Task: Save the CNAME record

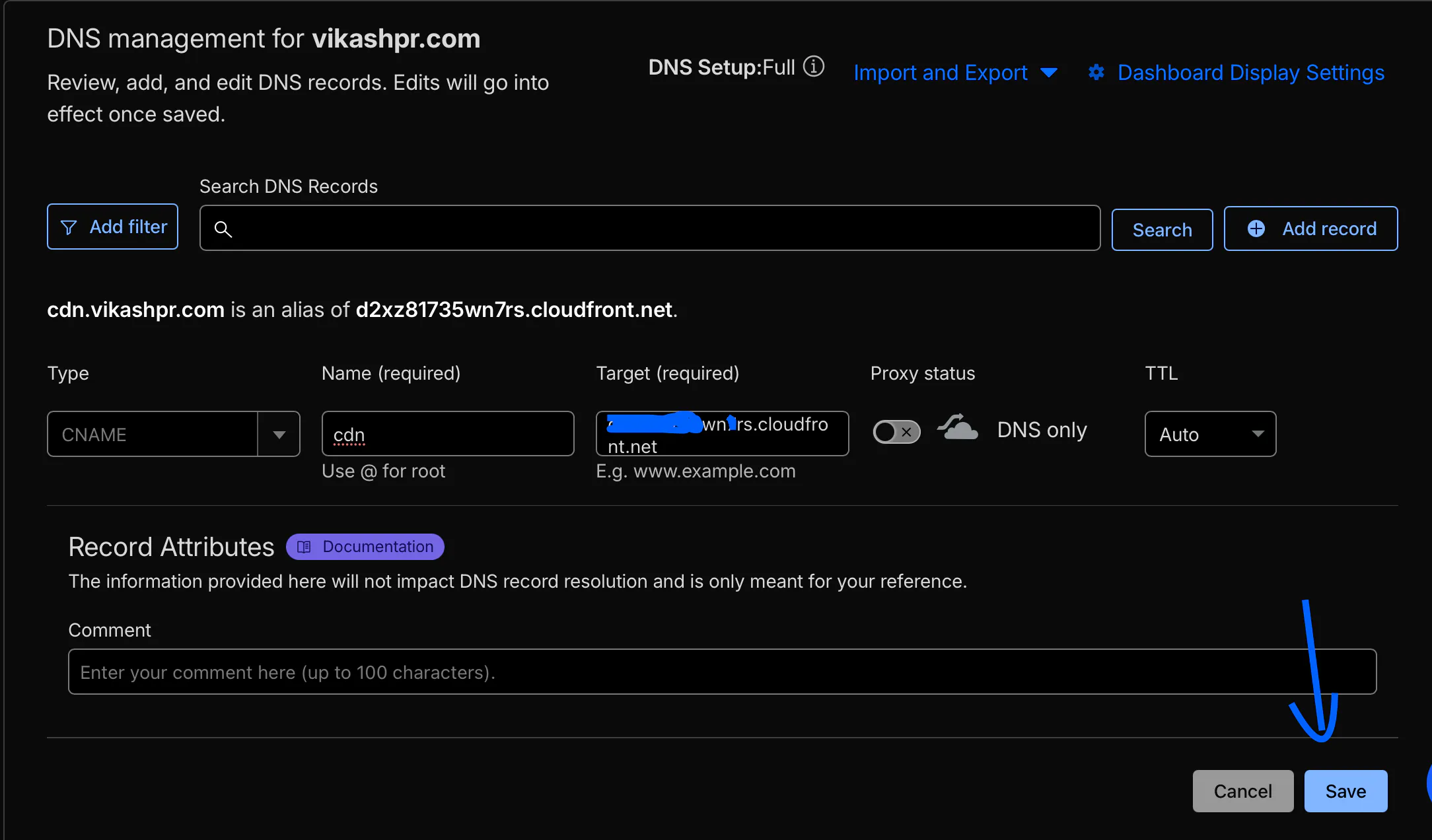Action: point(1345,790)
